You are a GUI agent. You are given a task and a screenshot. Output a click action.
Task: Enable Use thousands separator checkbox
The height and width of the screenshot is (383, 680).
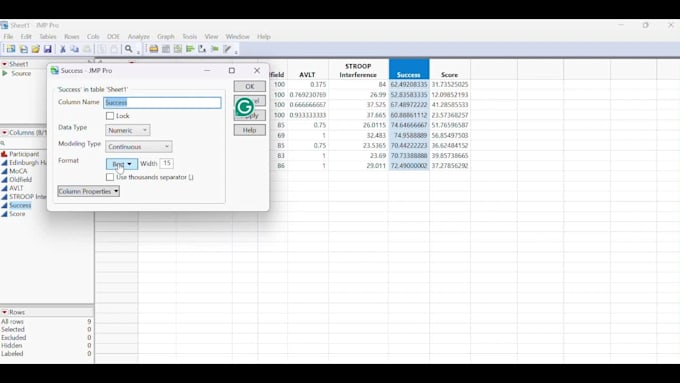(x=110, y=177)
